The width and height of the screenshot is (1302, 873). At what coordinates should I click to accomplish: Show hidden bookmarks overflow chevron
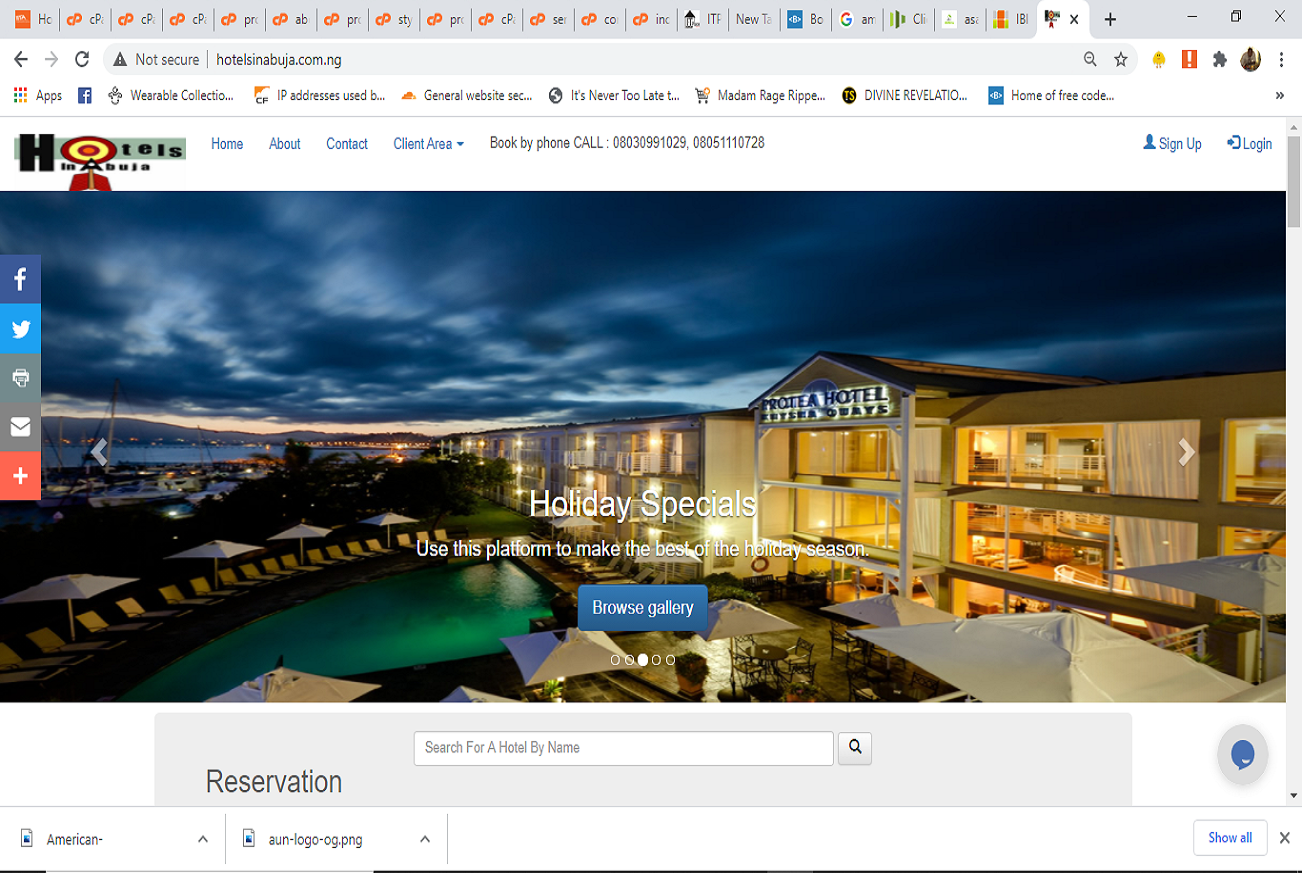pyautogui.click(x=1280, y=96)
